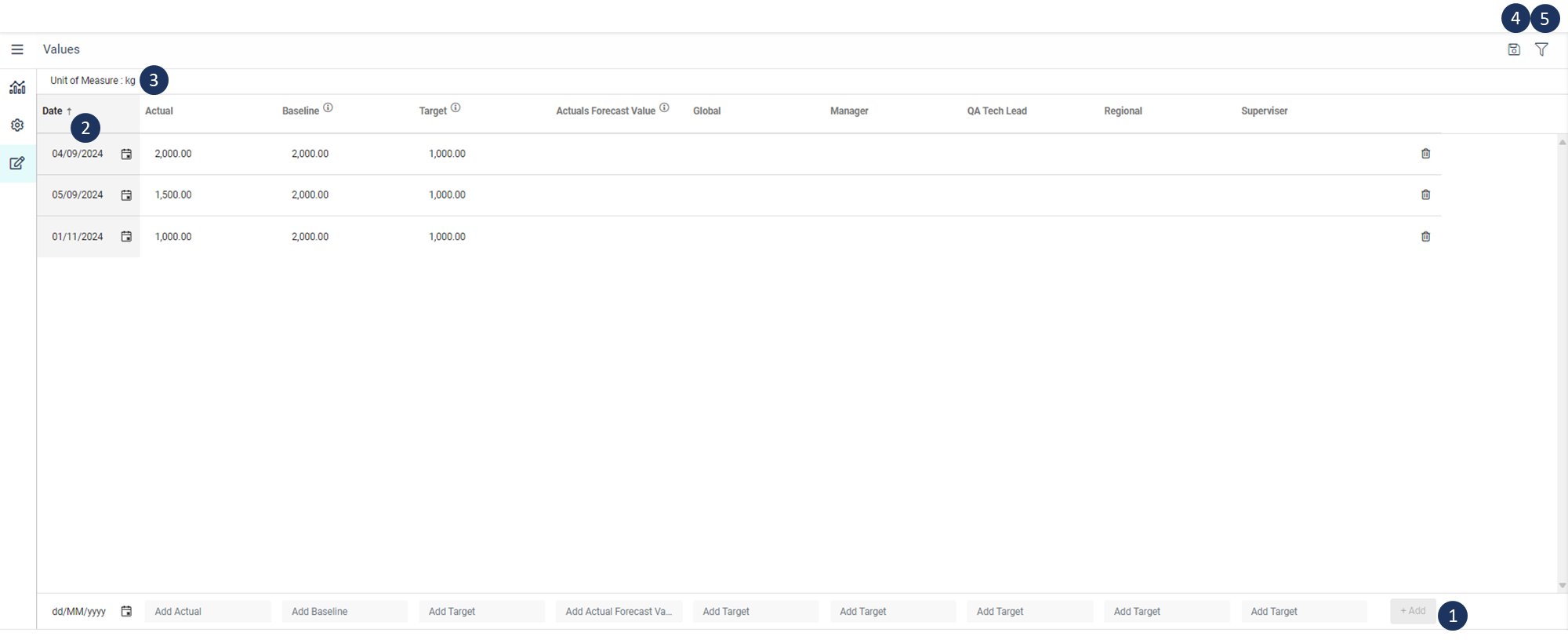Show info for Actuals Forecast Value column

(x=664, y=107)
